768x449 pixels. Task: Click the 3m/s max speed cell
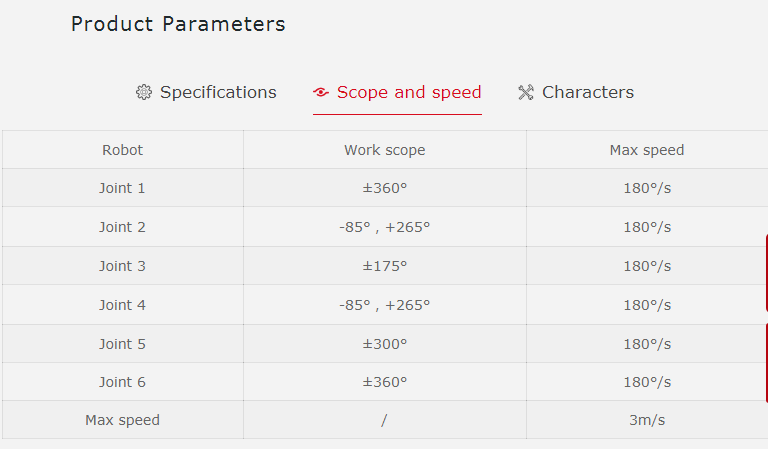pyautogui.click(x=646, y=420)
